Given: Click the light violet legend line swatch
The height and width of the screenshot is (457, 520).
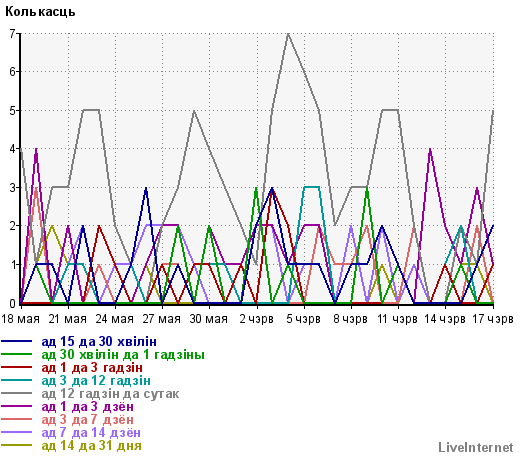Looking at the screenshot, I should [x=17, y=432].
